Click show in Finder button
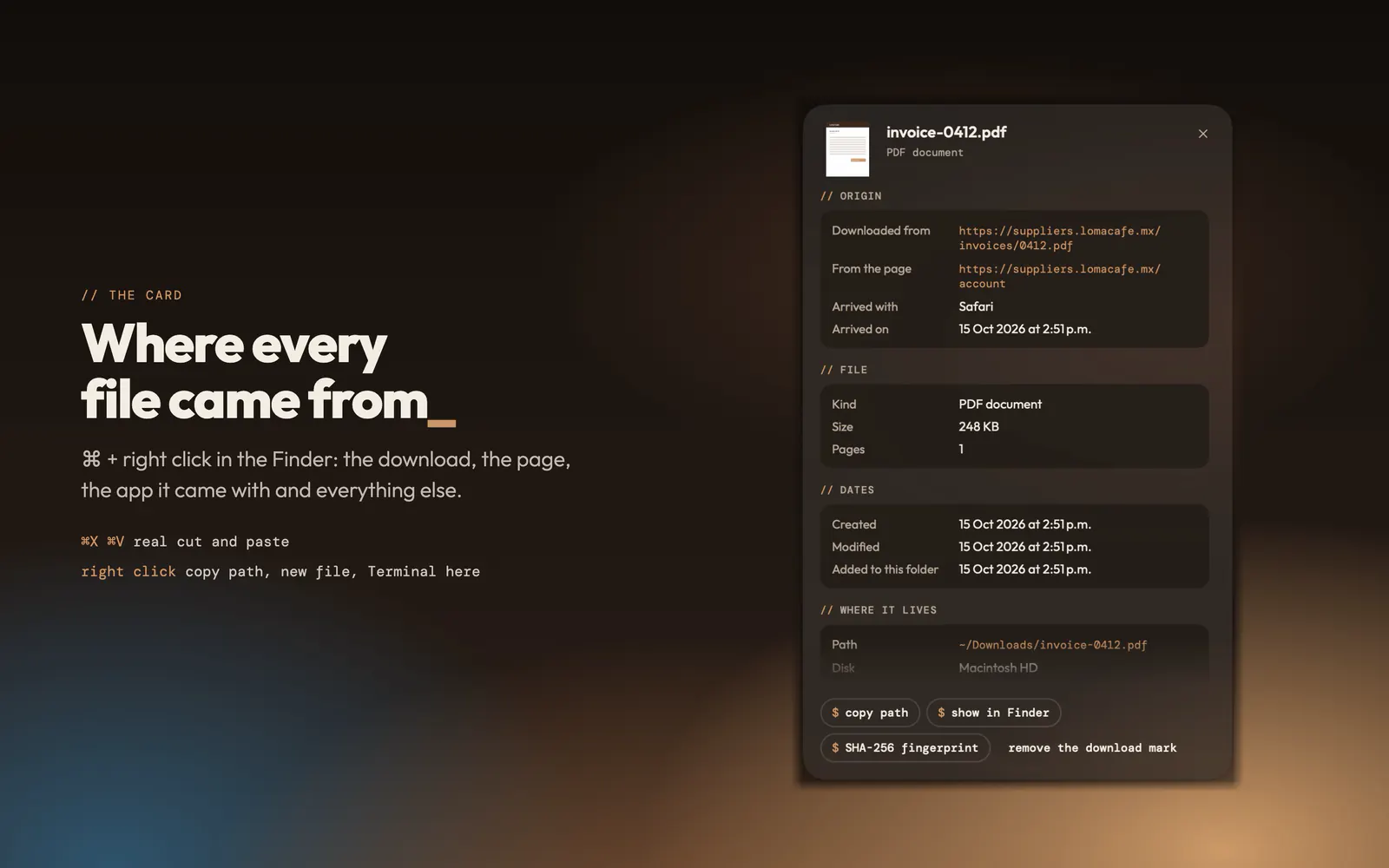This screenshot has height=868, width=1389. tap(993, 713)
